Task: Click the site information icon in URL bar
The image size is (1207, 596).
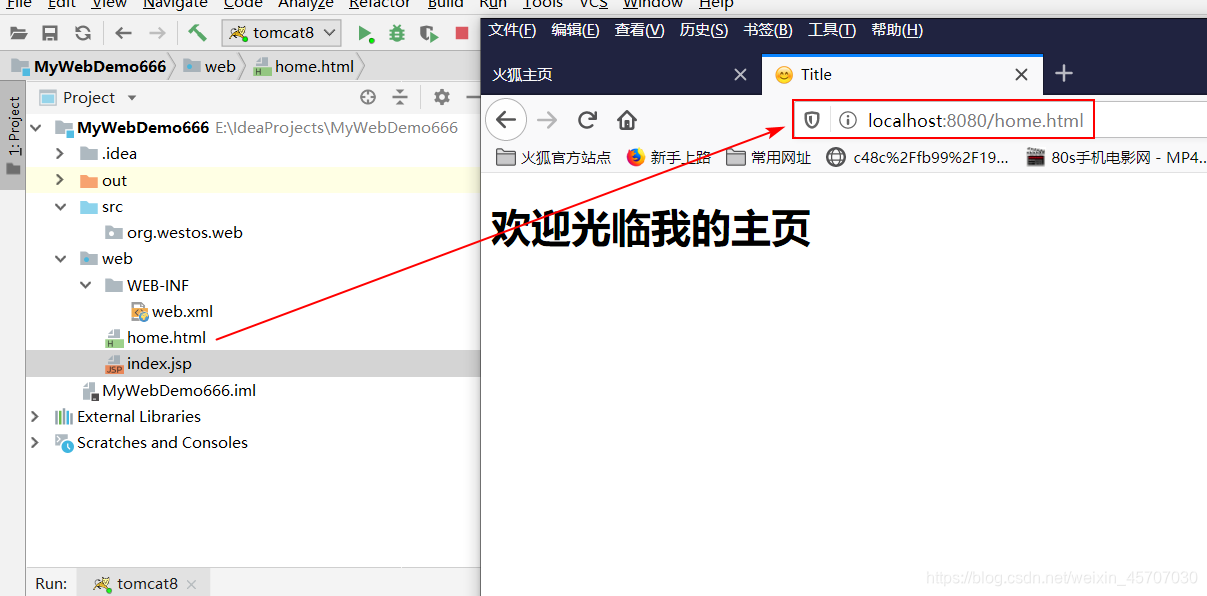Action: (848, 121)
